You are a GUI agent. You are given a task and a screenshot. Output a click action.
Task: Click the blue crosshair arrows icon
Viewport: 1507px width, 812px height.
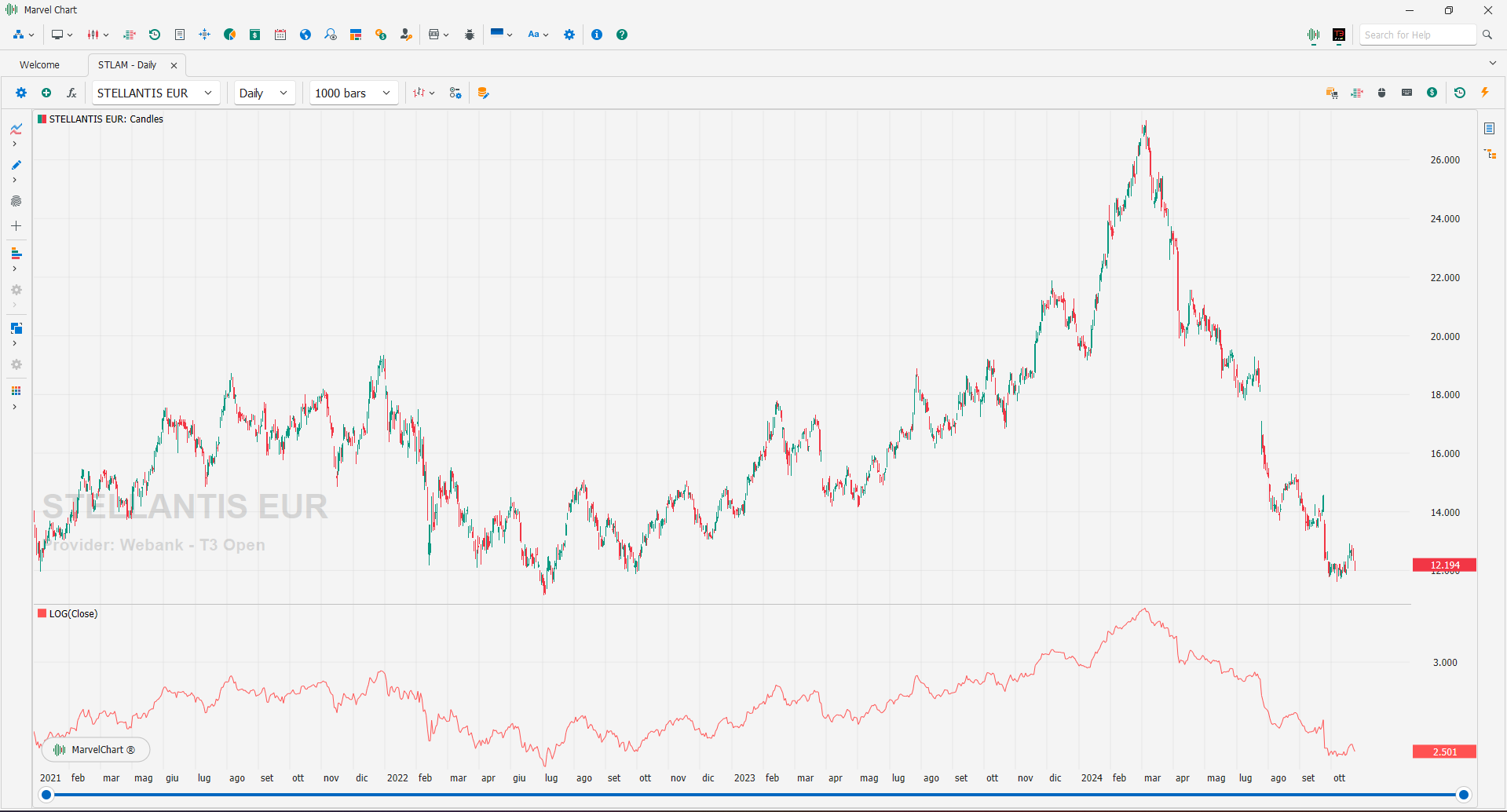[x=205, y=35]
